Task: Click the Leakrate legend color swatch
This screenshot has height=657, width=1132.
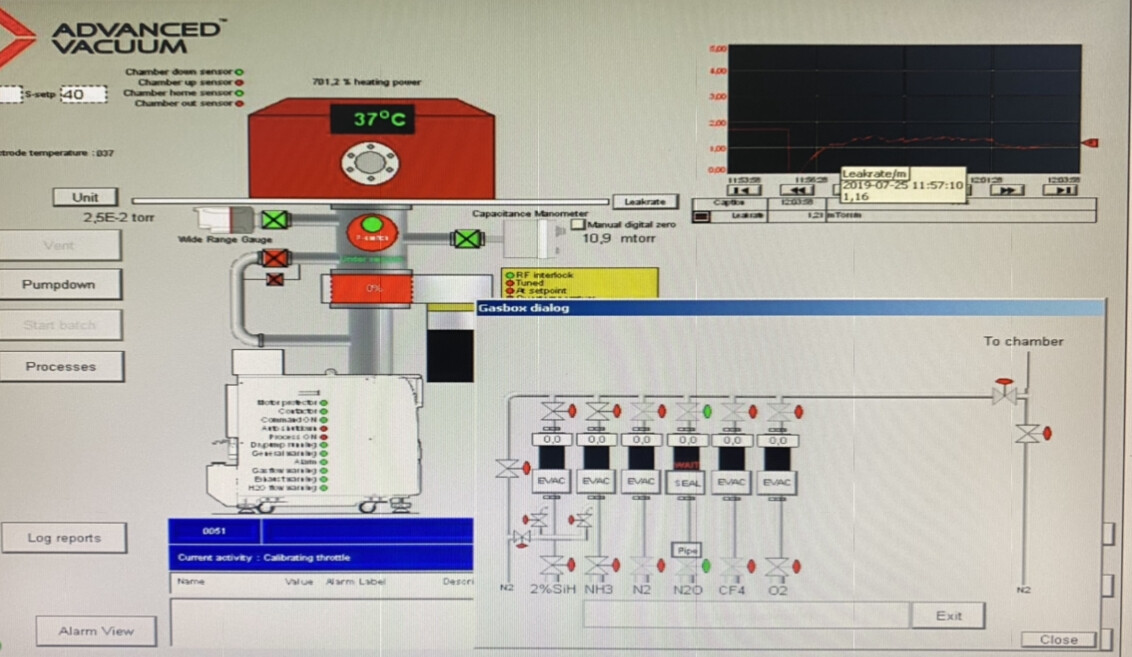Action: (701, 215)
